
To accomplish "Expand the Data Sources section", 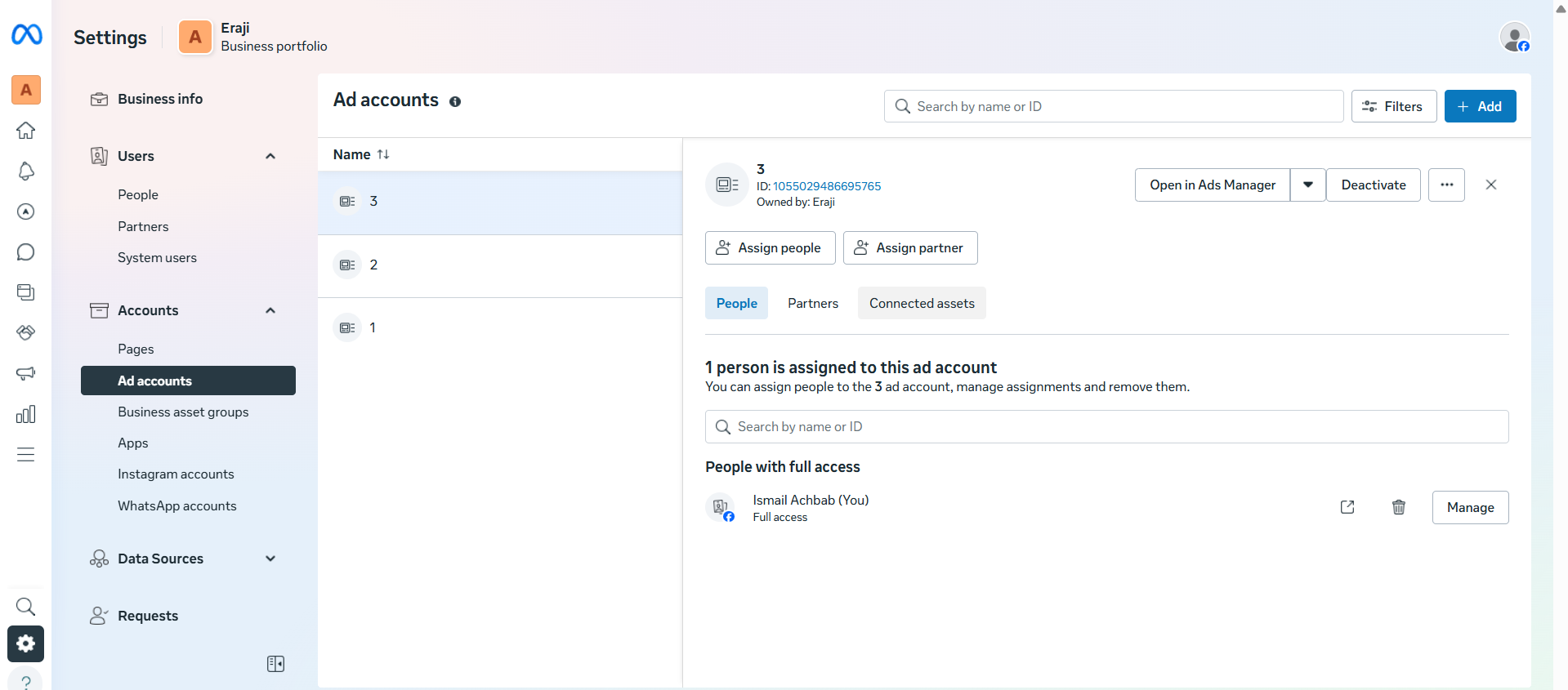I will point(270,559).
